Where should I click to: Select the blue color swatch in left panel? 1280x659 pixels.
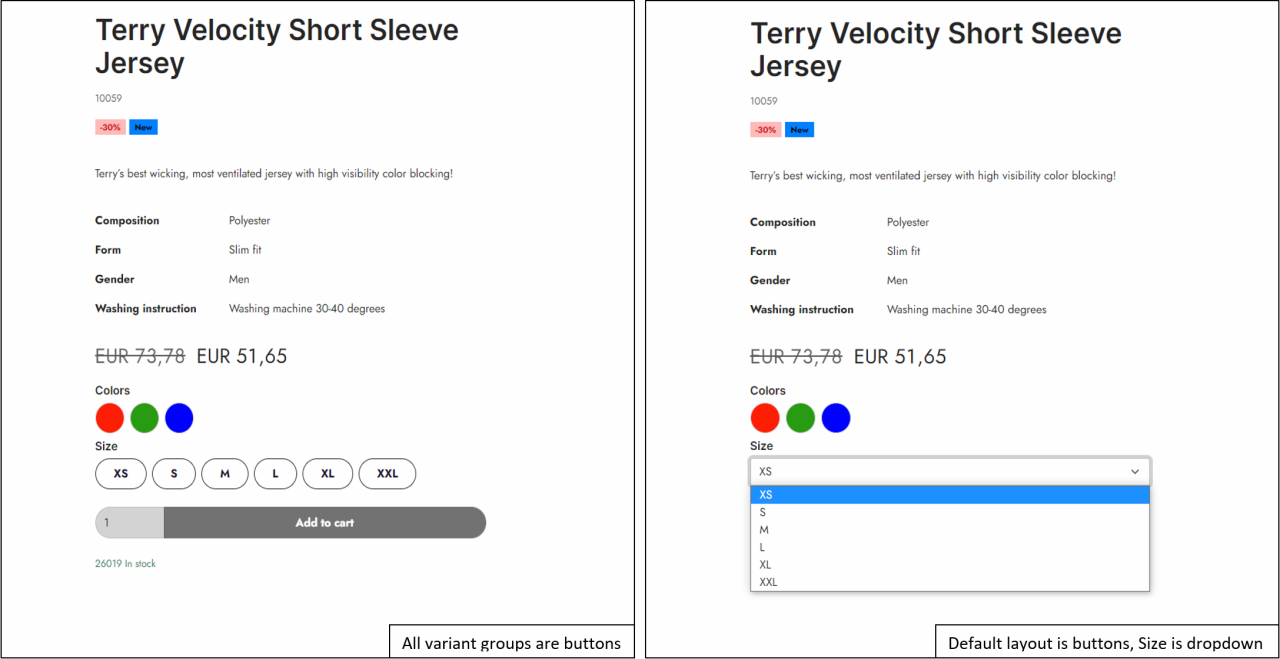(179, 418)
